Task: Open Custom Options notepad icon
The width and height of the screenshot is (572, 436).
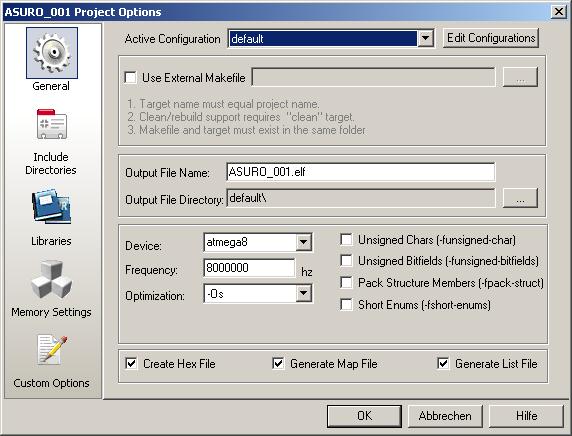Action: 52,350
